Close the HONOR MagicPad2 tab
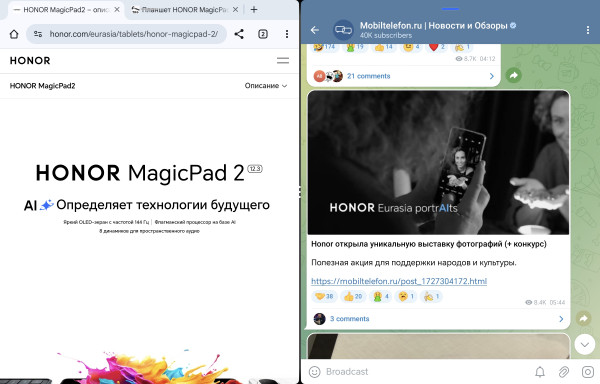 [x=117, y=10]
